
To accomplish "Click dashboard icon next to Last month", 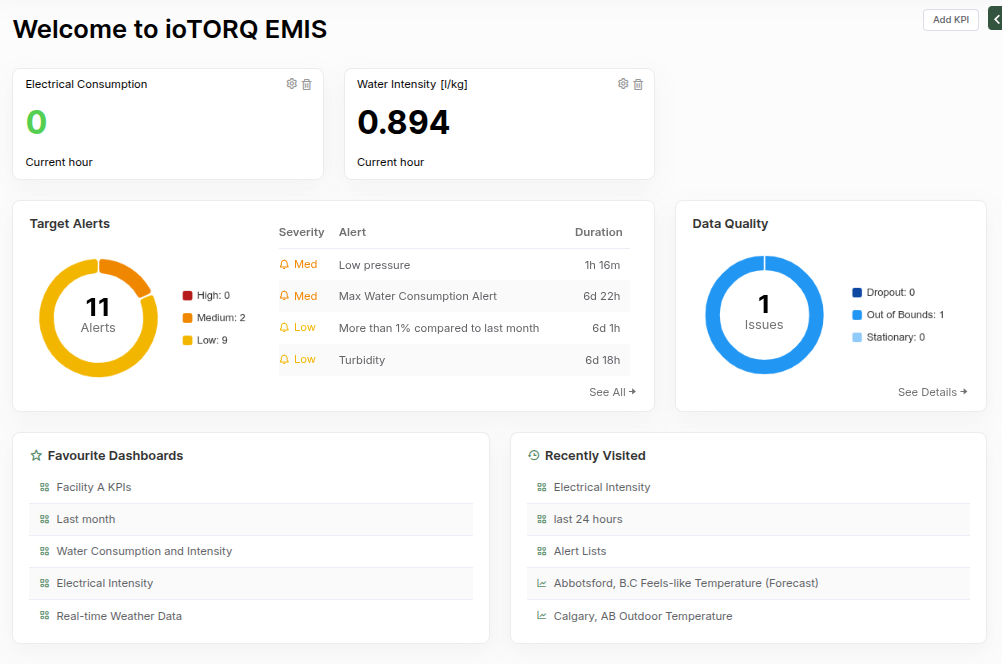I will click(x=45, y=519).
